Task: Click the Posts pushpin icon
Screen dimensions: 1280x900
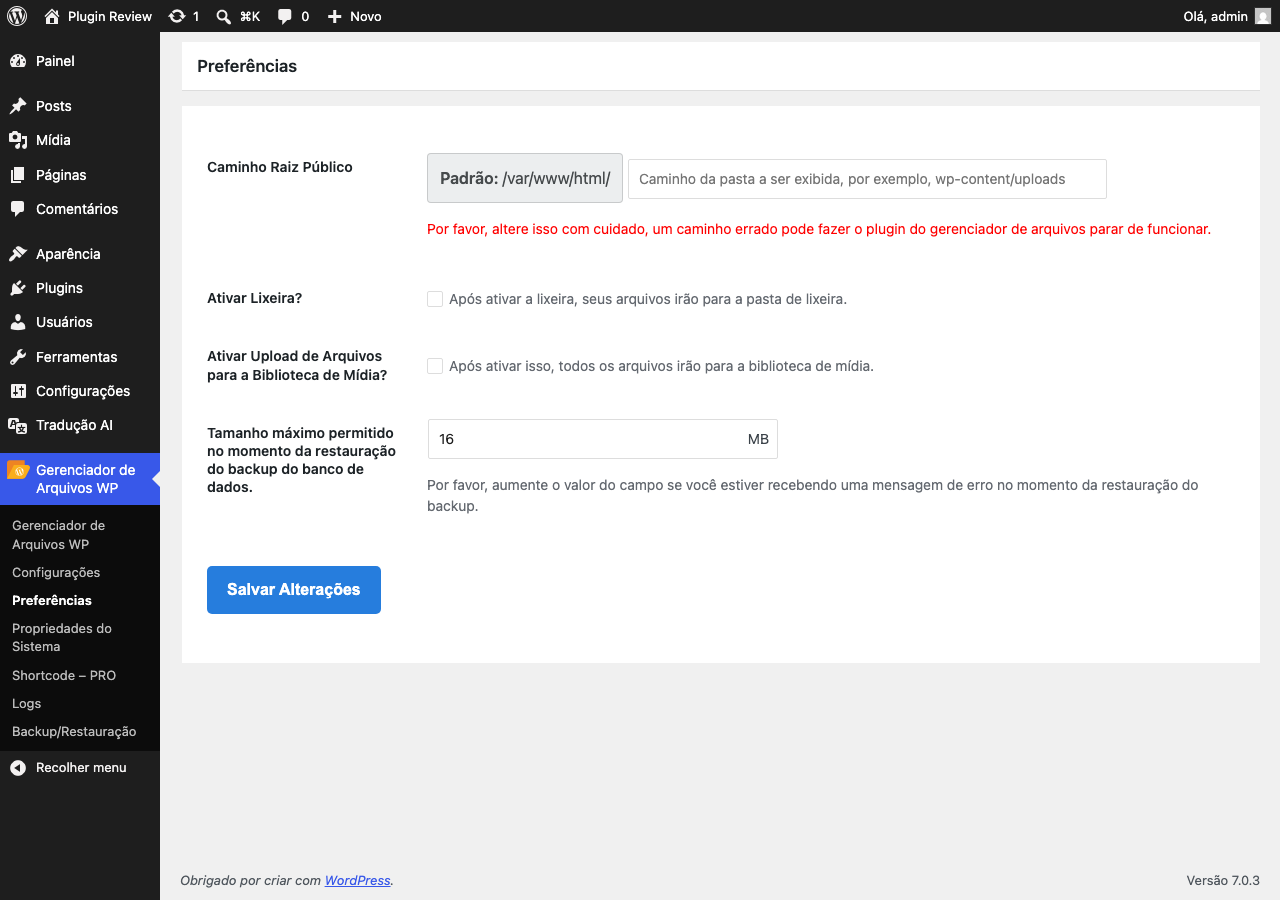Action: 18,106
